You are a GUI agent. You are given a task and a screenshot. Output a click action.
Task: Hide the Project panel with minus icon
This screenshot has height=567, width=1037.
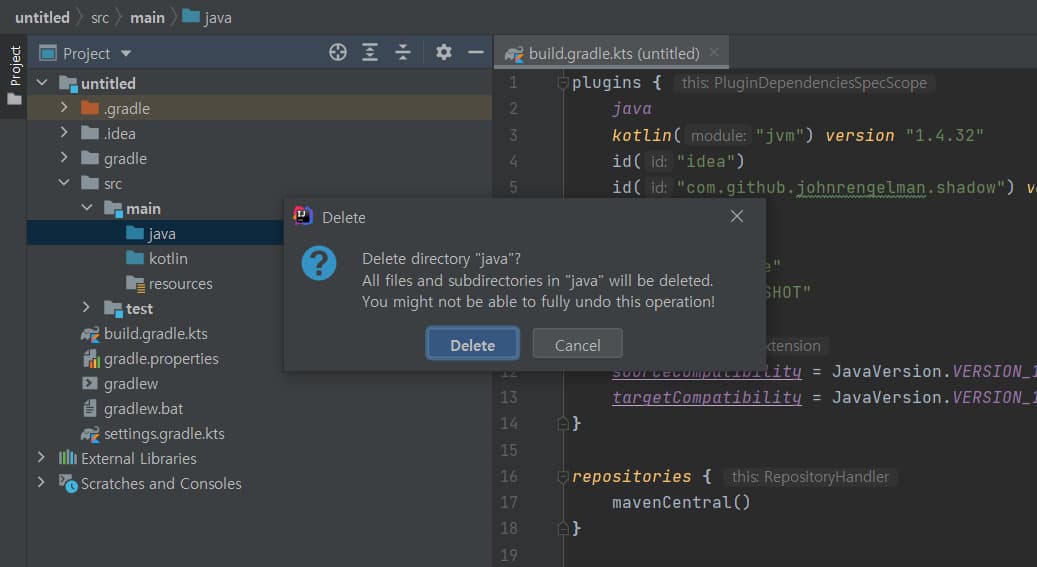[x=475, y=53]
